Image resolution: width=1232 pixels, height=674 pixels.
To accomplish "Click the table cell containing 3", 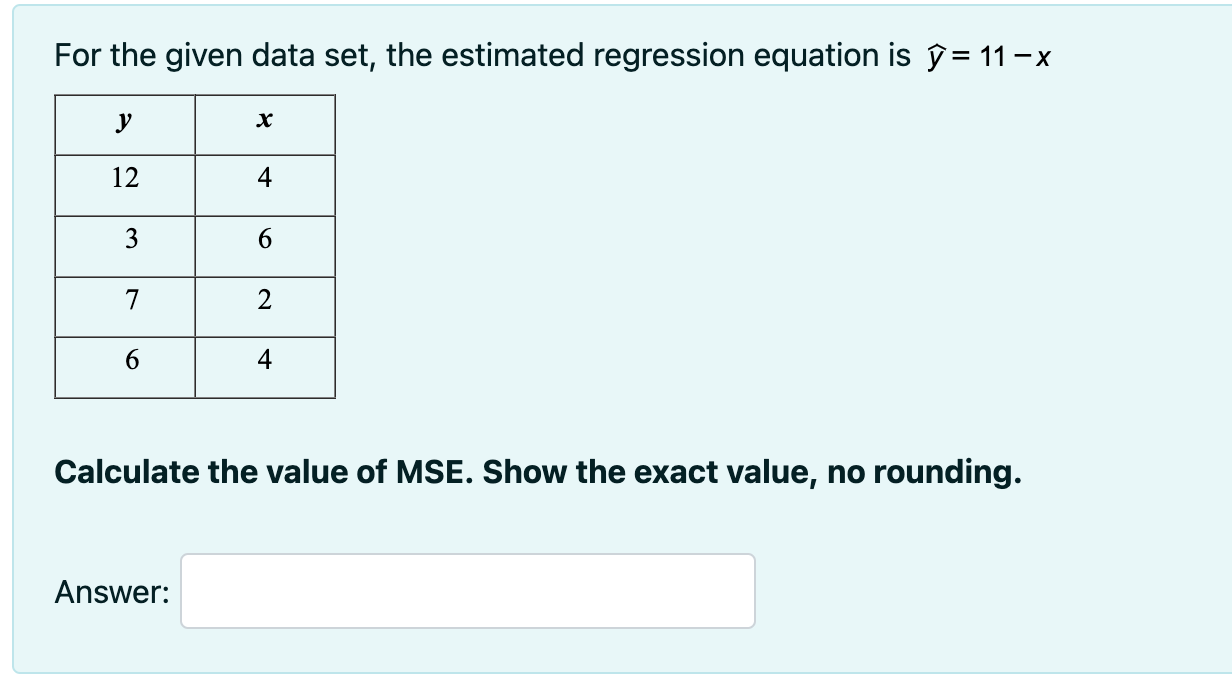I will click(125, 246).
